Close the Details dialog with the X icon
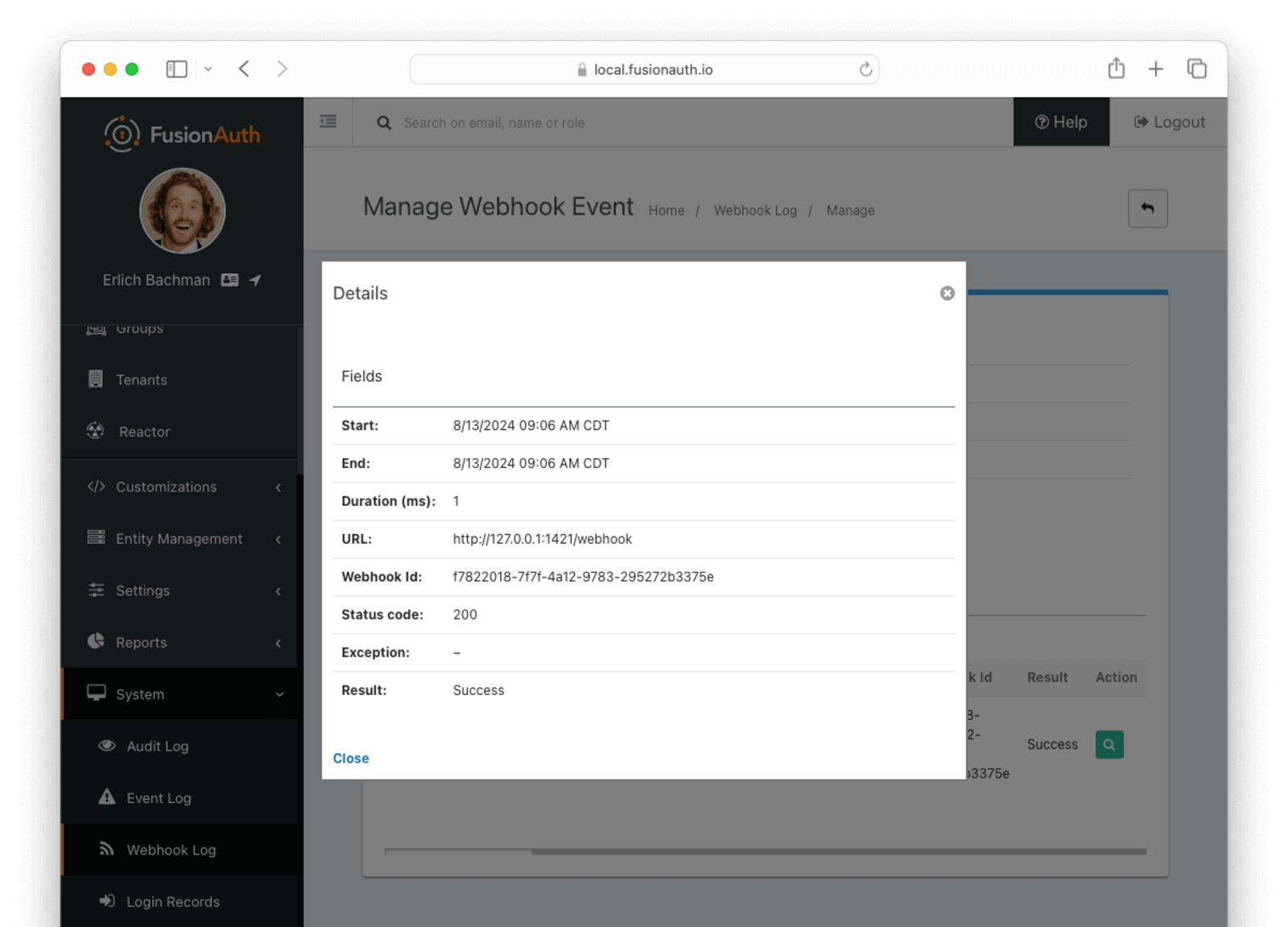Screen dimensions: 1288x927 click(947, 293)
